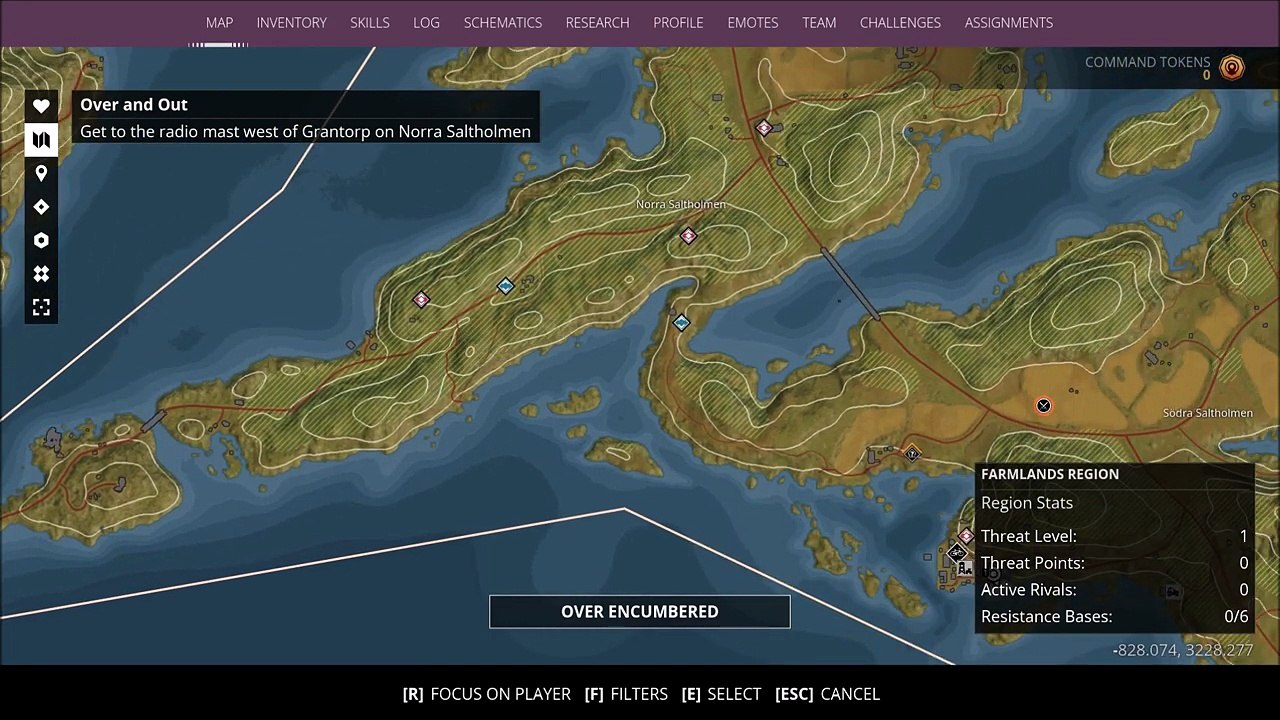Select the northernmost pink diamond map marker
1280x720 pixels.
point(764,128)
